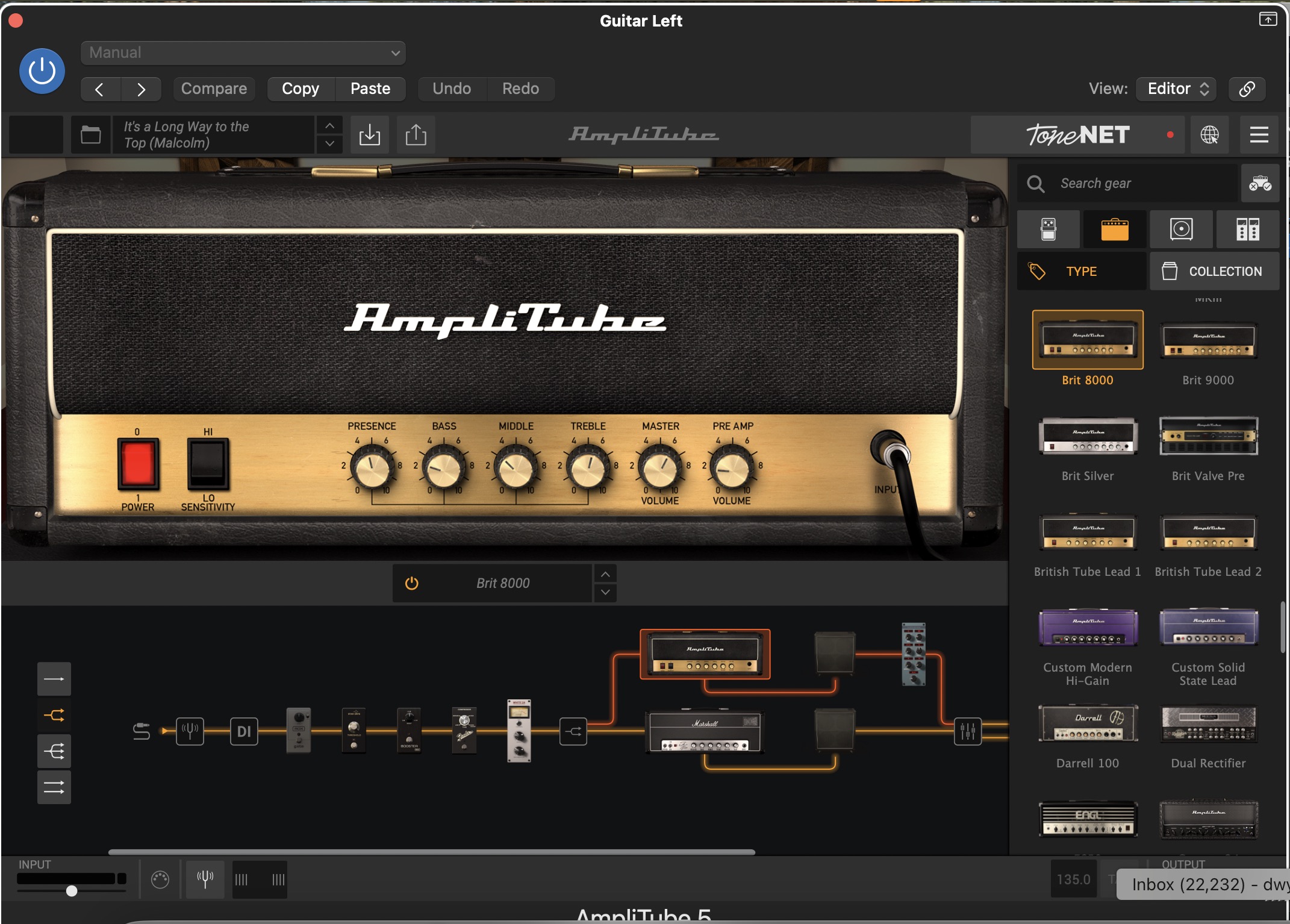Switch to the TYPE tab

point(1082,271)
